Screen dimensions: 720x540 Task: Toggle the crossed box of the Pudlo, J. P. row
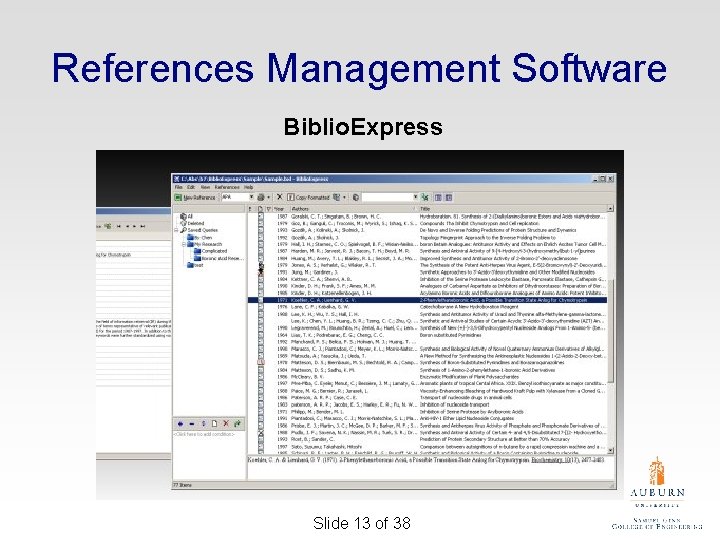coord(261,433)
